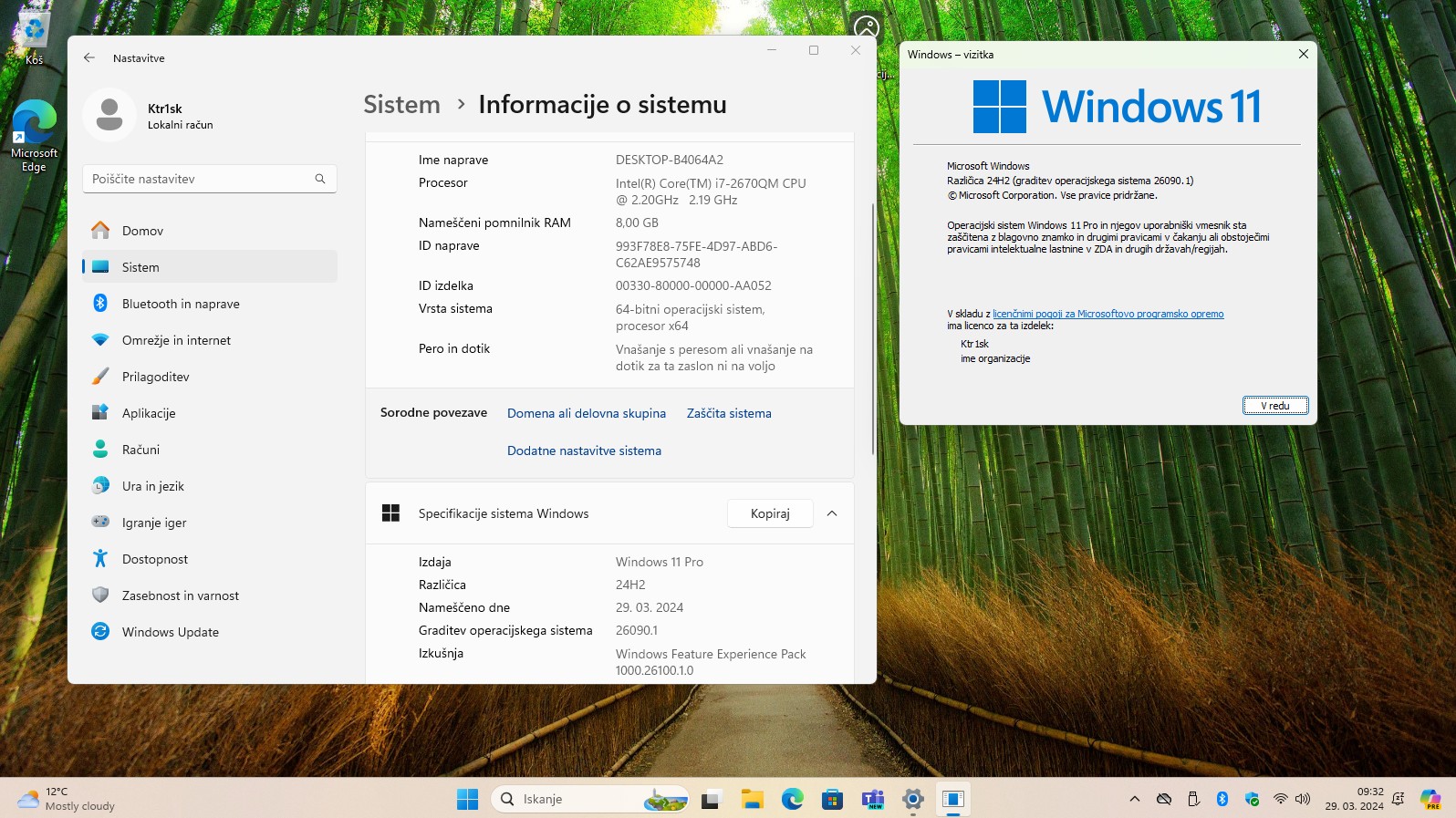The image size is (1456, 818).
Task: Click the Računi person icon
Action: tap(100, 449)
